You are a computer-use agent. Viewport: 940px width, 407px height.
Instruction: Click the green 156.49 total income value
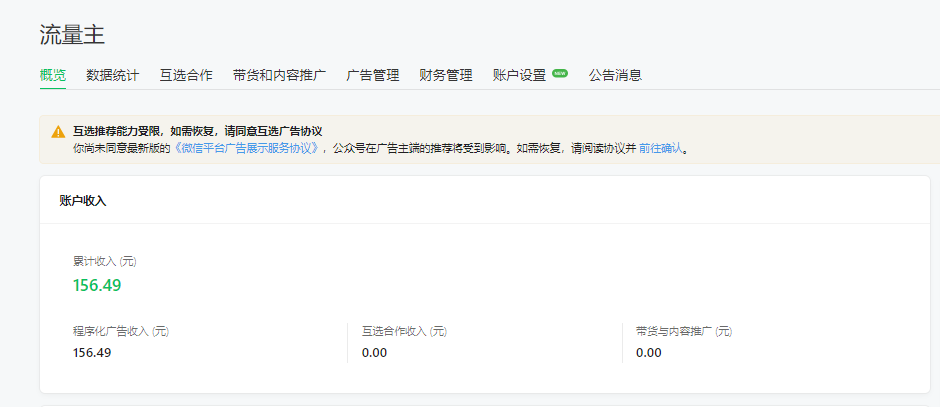[97, 285]
